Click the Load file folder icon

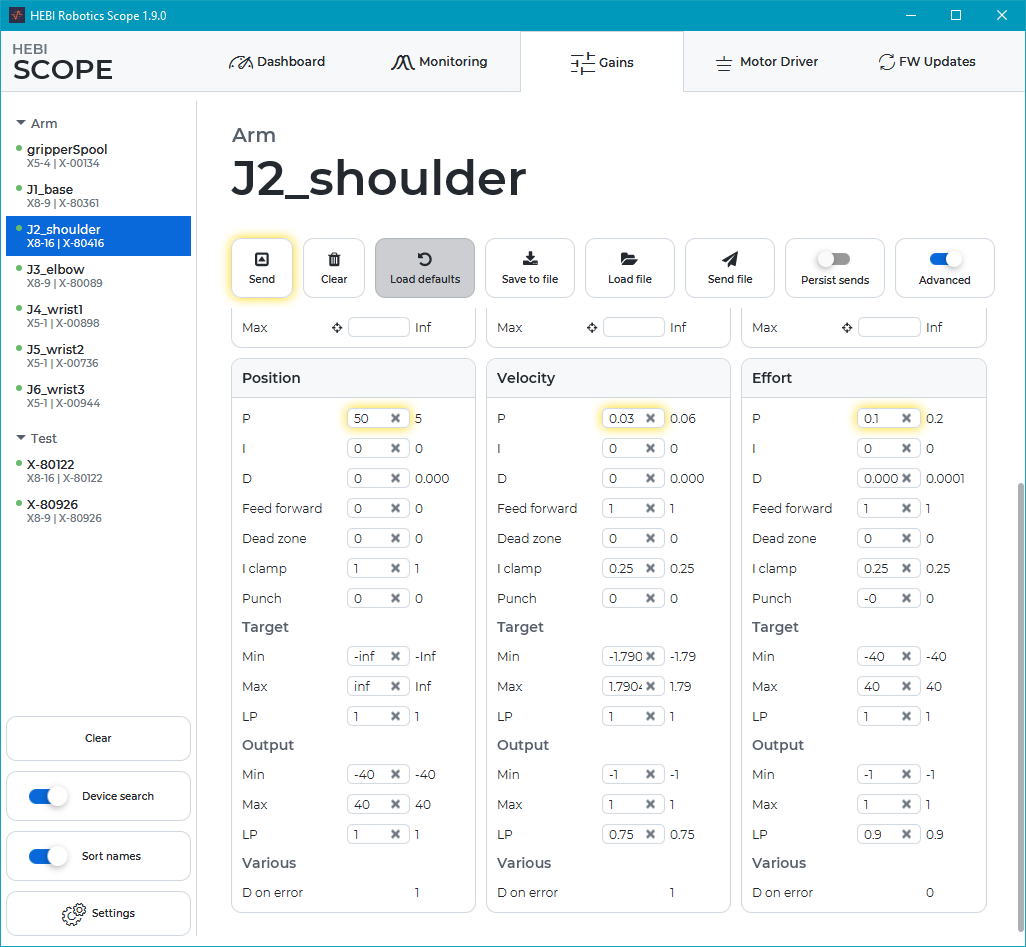pyautogui.click(x=629, y=259)
